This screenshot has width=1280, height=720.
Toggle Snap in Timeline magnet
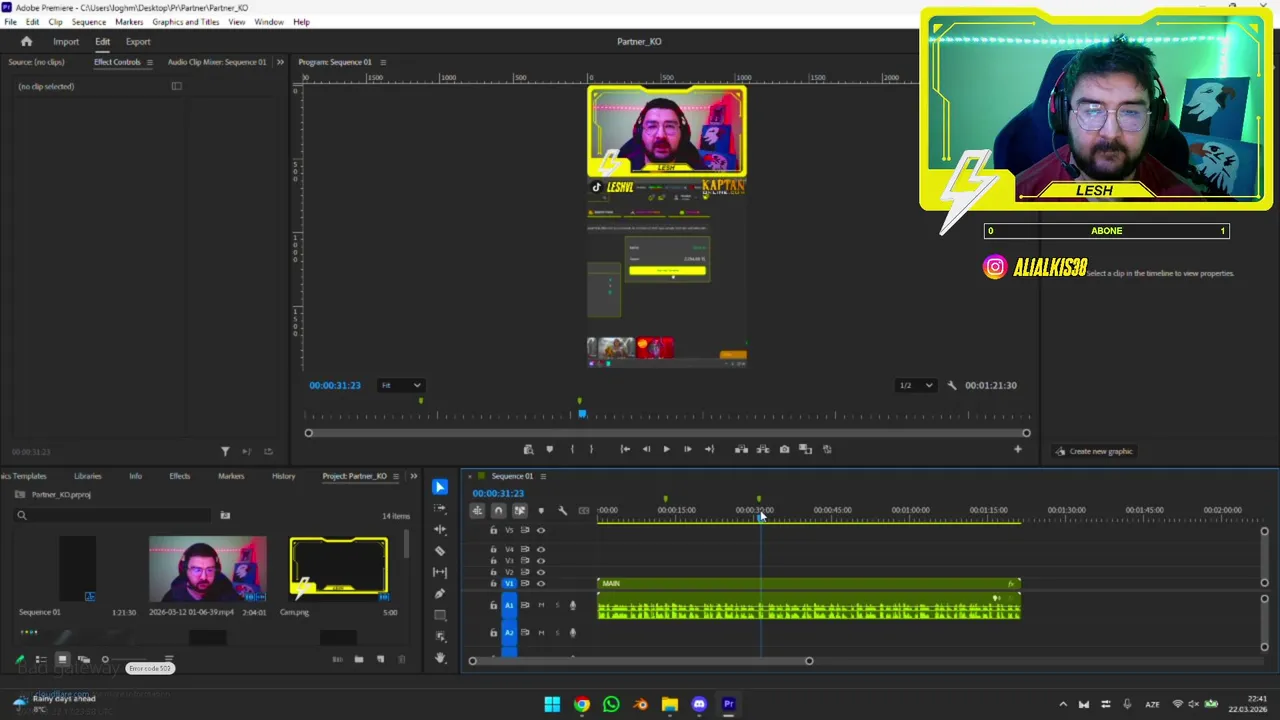pos(498,511)
